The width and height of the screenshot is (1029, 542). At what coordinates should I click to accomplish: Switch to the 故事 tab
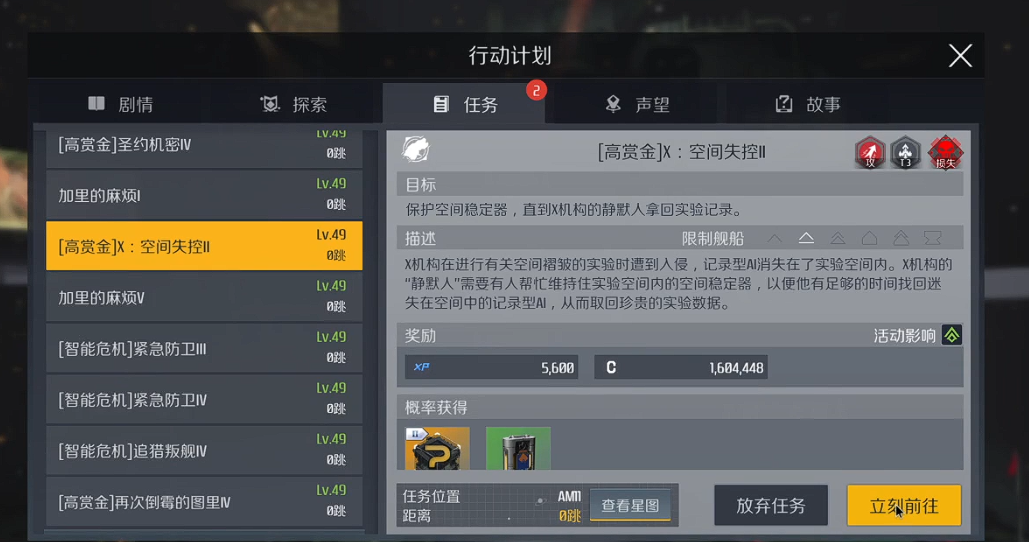(808, 104)
